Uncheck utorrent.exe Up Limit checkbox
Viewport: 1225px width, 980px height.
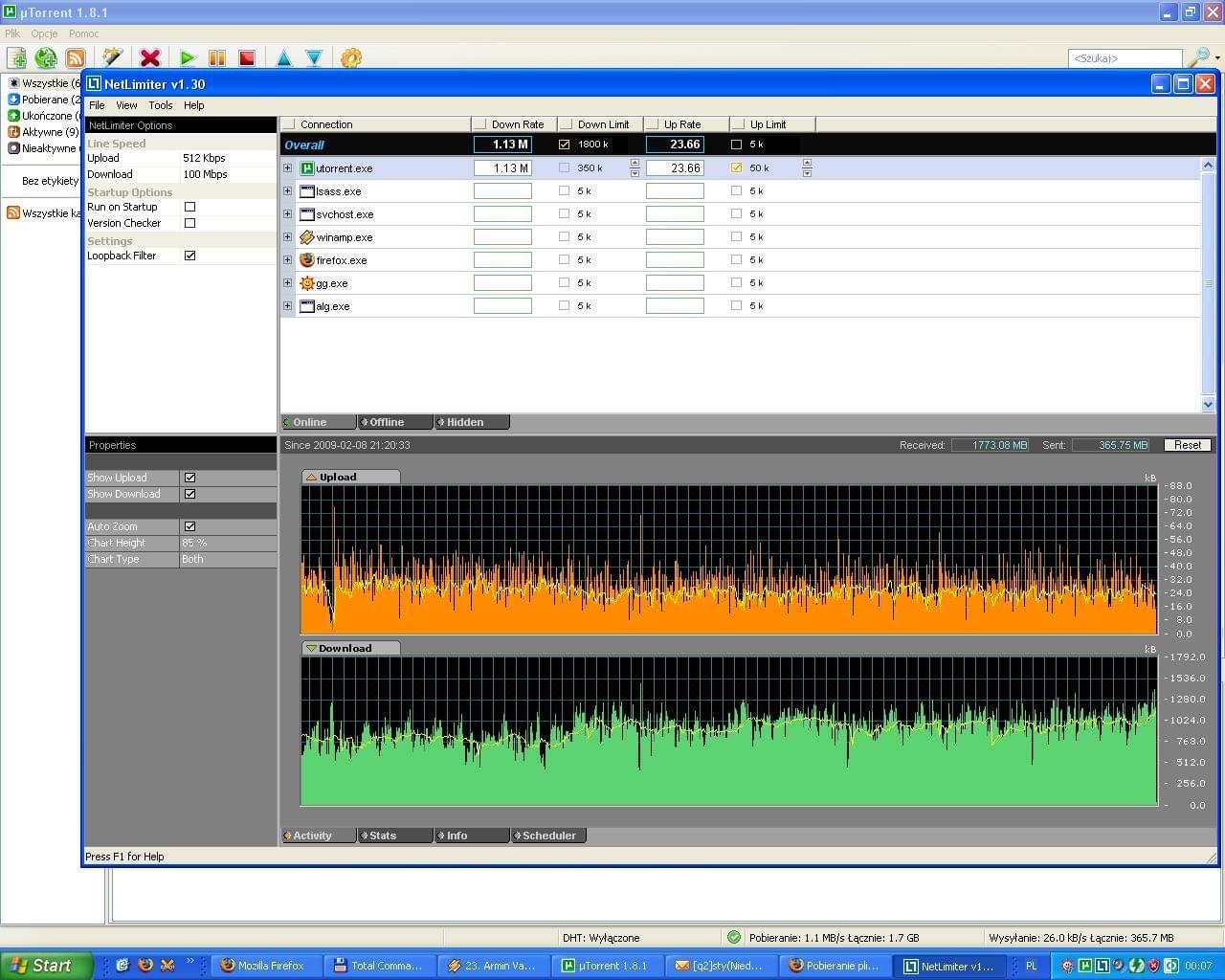tap(736, 167)
